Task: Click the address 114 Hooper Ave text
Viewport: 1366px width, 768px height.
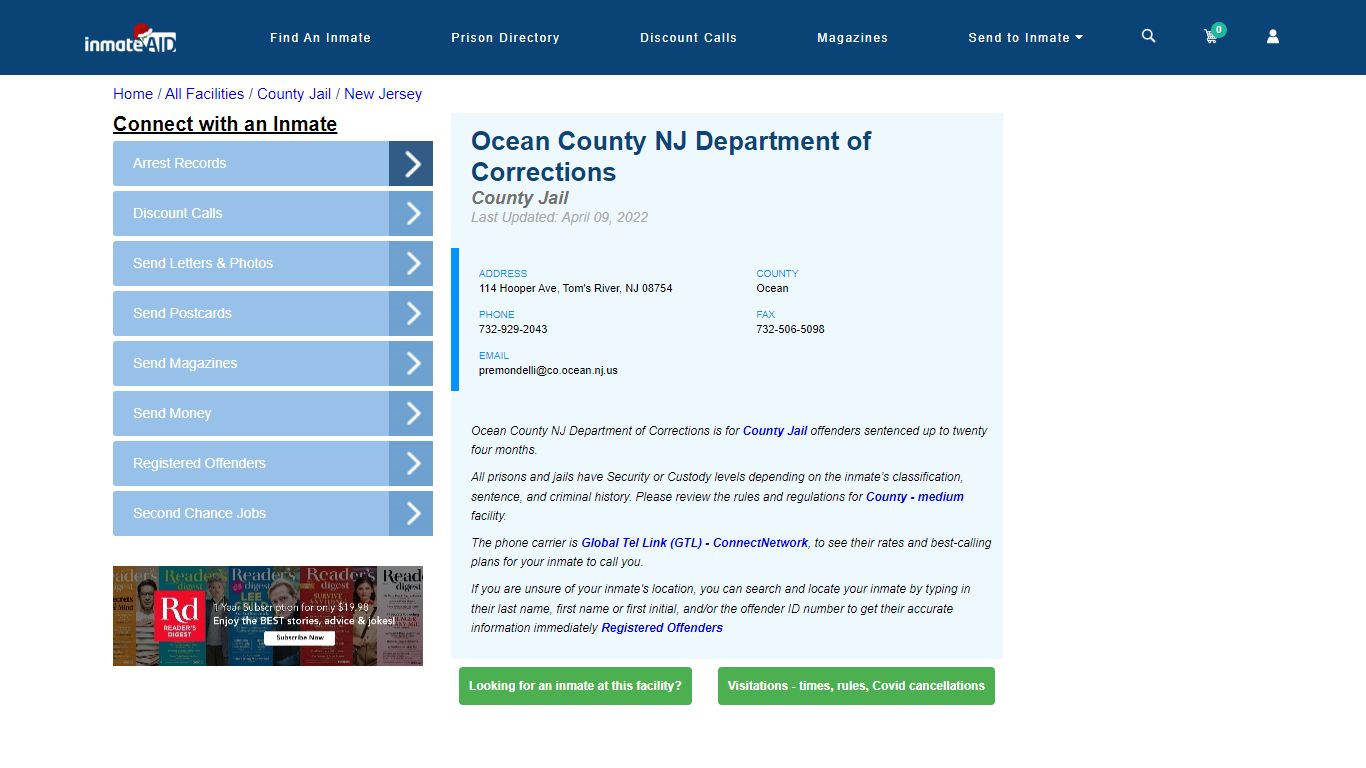Action: [576, 288]
